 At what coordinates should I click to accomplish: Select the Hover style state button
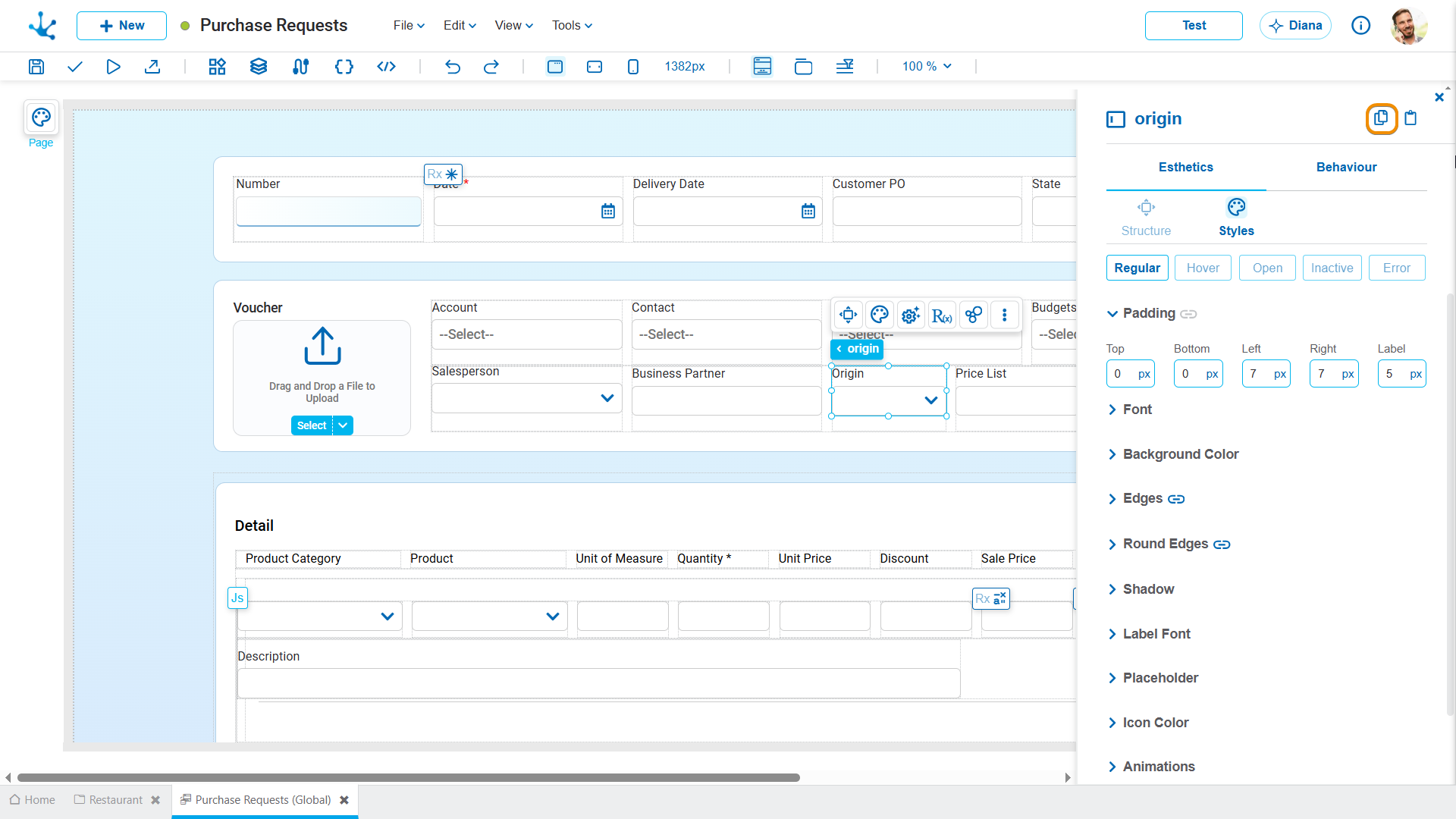1203,268
